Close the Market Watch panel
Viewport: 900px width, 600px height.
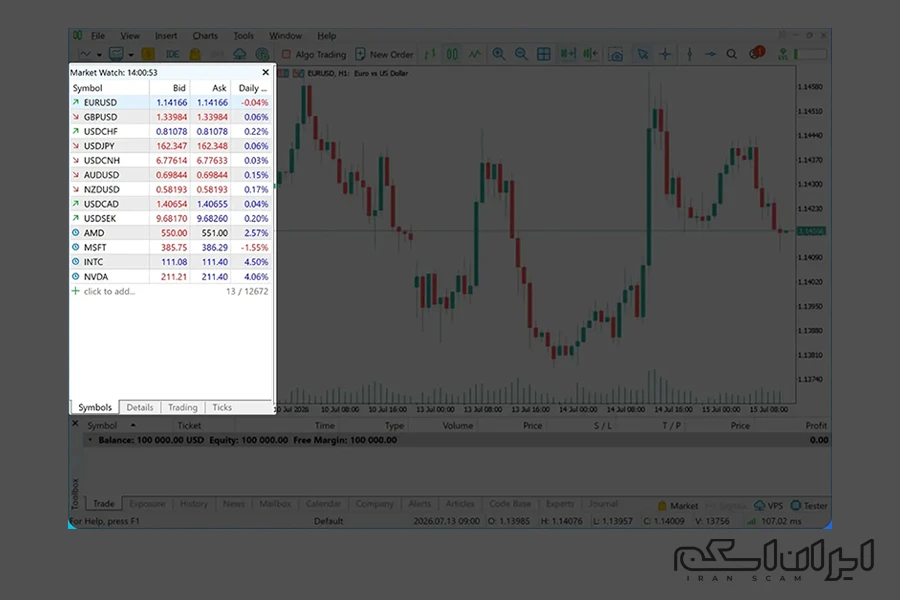(x=265, y=72)
